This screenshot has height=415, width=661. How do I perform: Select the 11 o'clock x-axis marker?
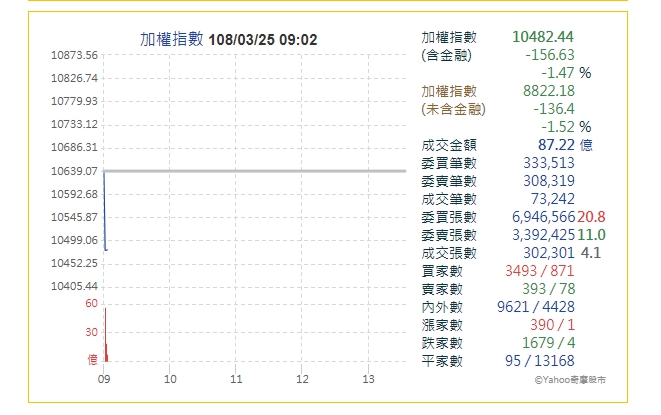236,379
